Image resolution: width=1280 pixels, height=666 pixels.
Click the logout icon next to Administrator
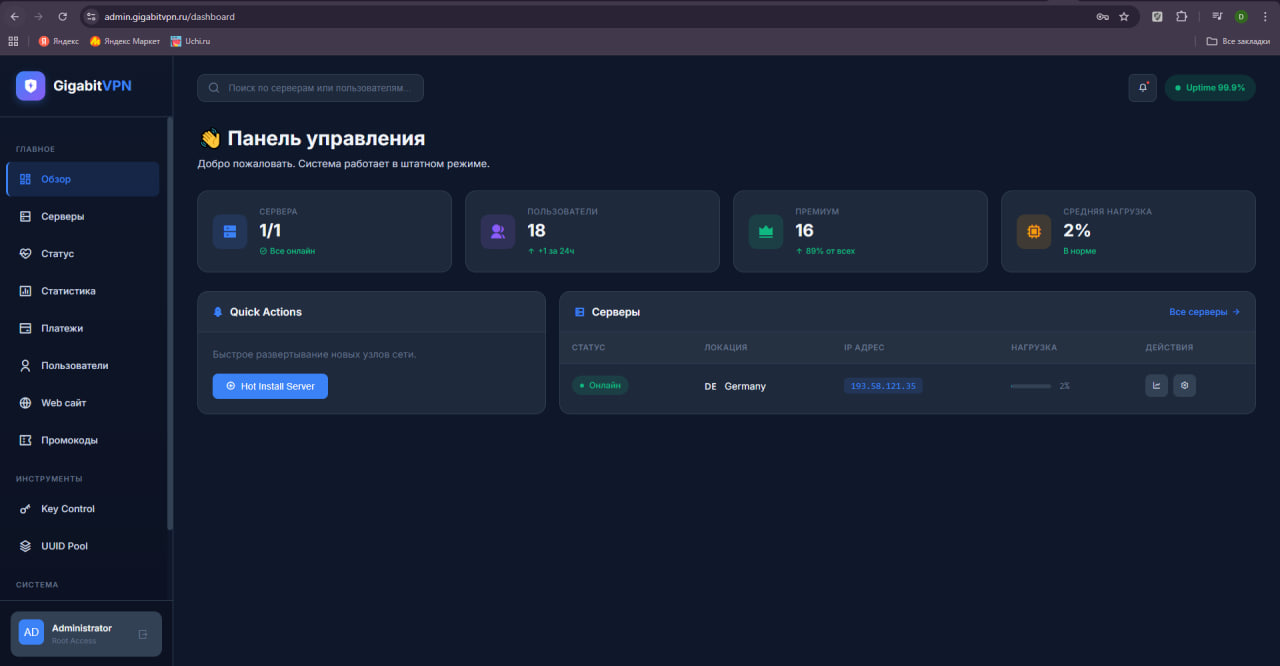coord(143,634)
